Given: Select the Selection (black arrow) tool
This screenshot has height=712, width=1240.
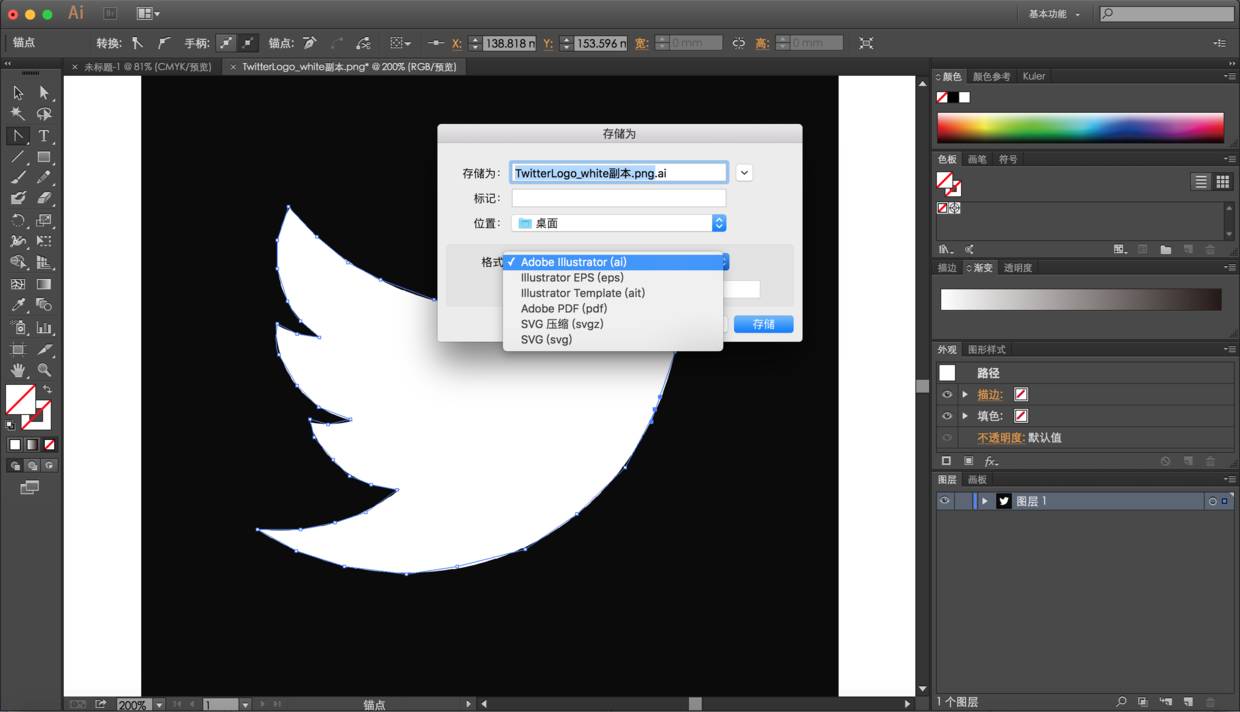Looking at the screenshot, I should [x=18, y=92].
